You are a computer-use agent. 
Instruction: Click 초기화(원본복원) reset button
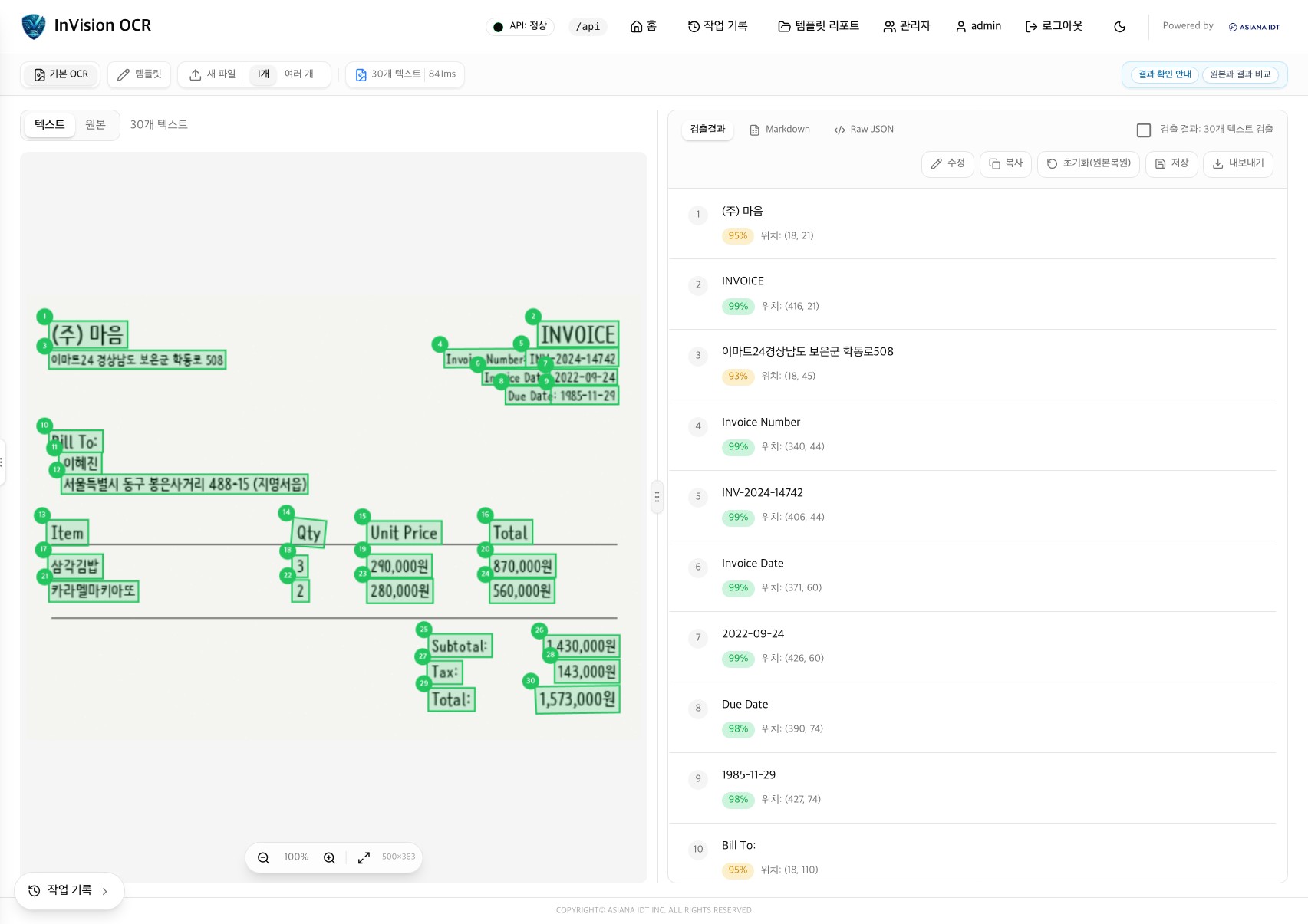coord(1089,164)
